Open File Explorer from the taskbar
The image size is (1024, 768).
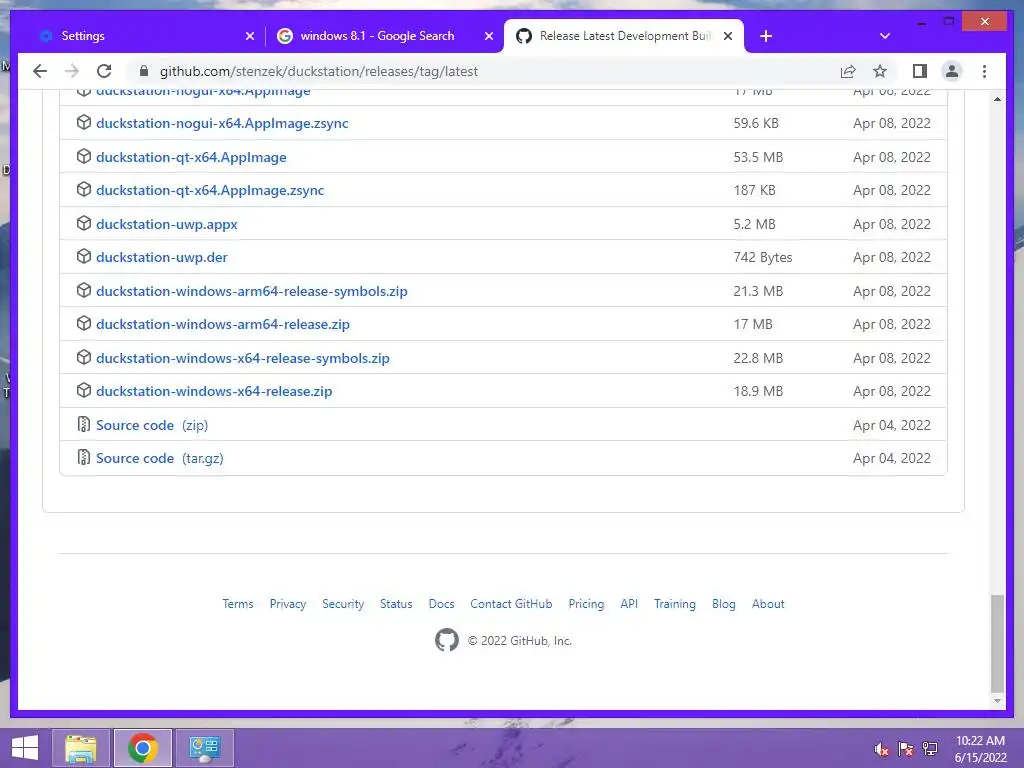click(x=81, y=748)
